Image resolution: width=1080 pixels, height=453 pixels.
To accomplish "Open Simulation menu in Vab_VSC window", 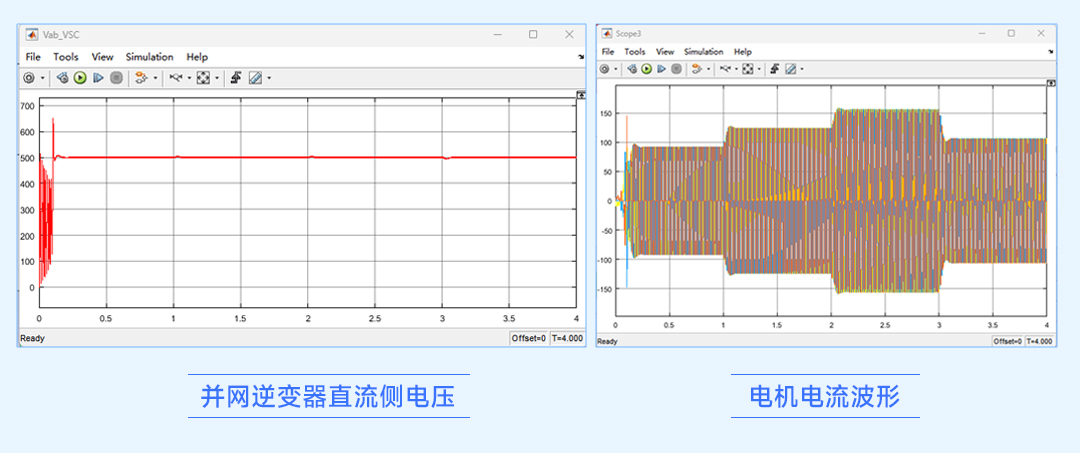I will point(149,57).
